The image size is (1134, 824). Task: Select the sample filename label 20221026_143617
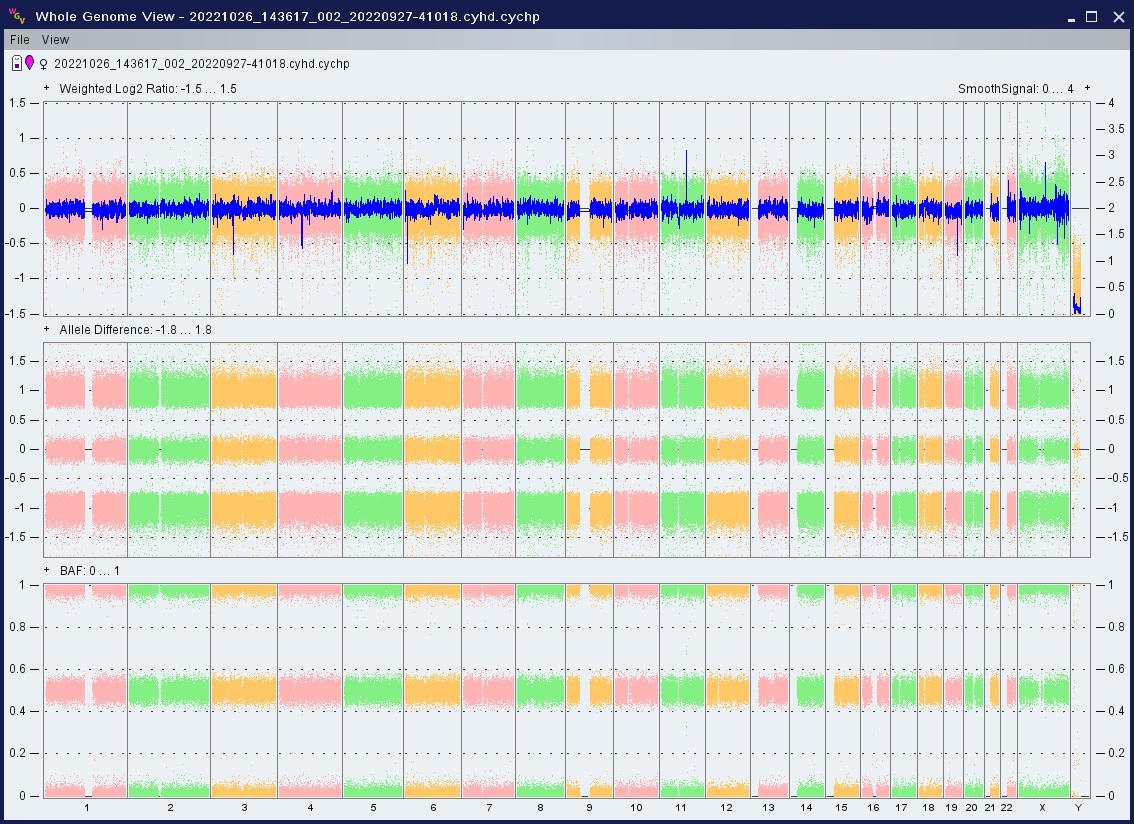tap(201, 64)
